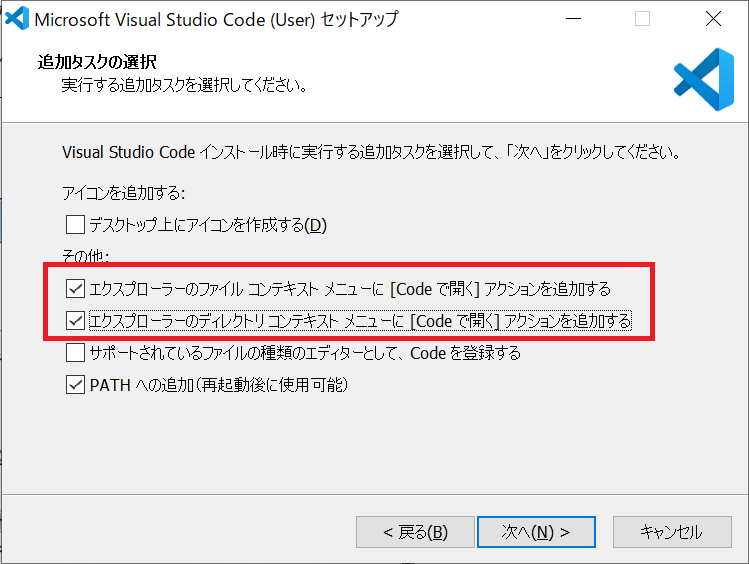This screenshot has width=749, height=564.
Task: Click the large VS Code logo in header
Action: point(704,79)
